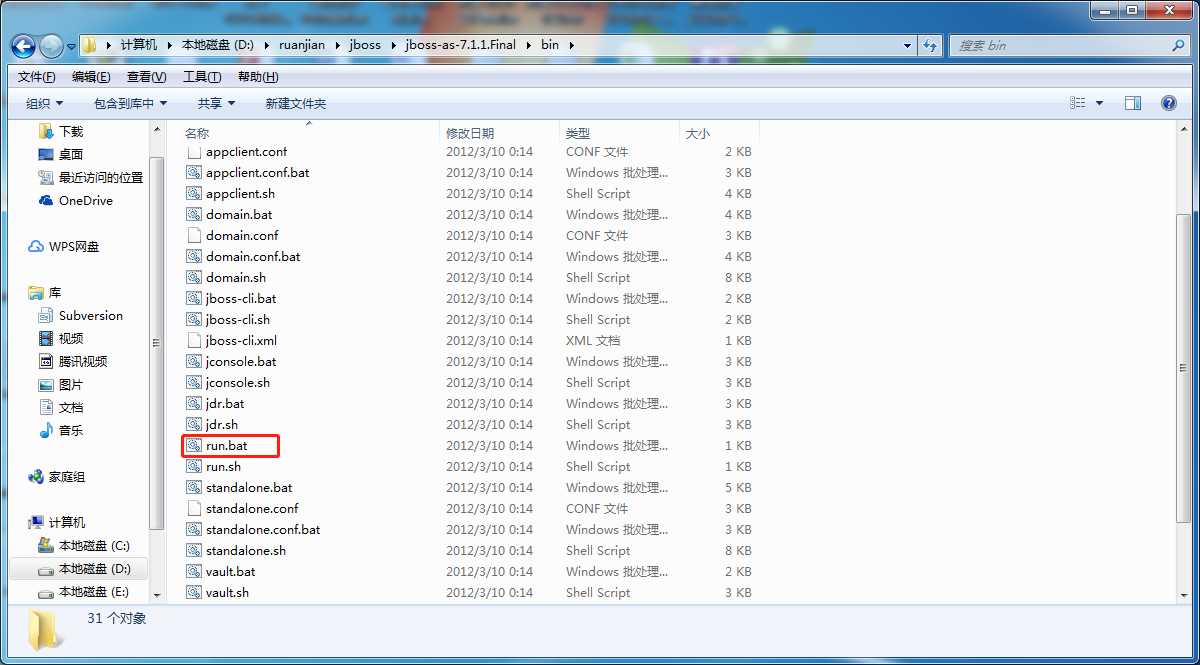Viewport: 1200px width, 665px height.
Task: Navigate to jboss in address path
Action: click(x=365, y=45)
